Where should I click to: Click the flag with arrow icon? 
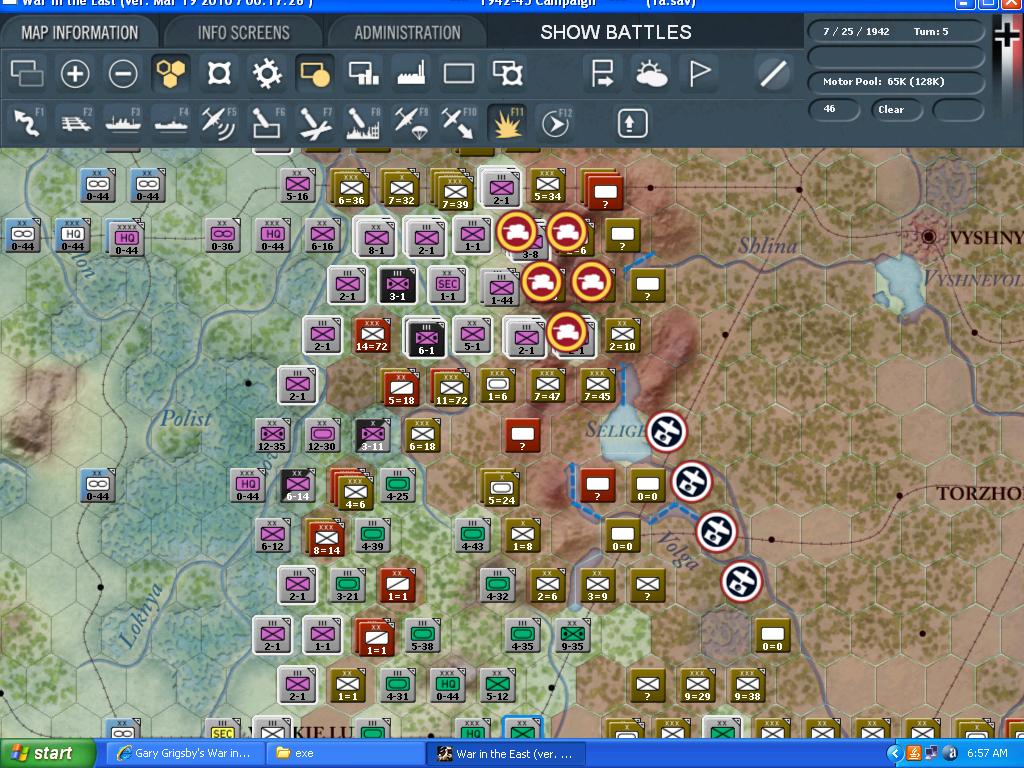pos(601,73)
